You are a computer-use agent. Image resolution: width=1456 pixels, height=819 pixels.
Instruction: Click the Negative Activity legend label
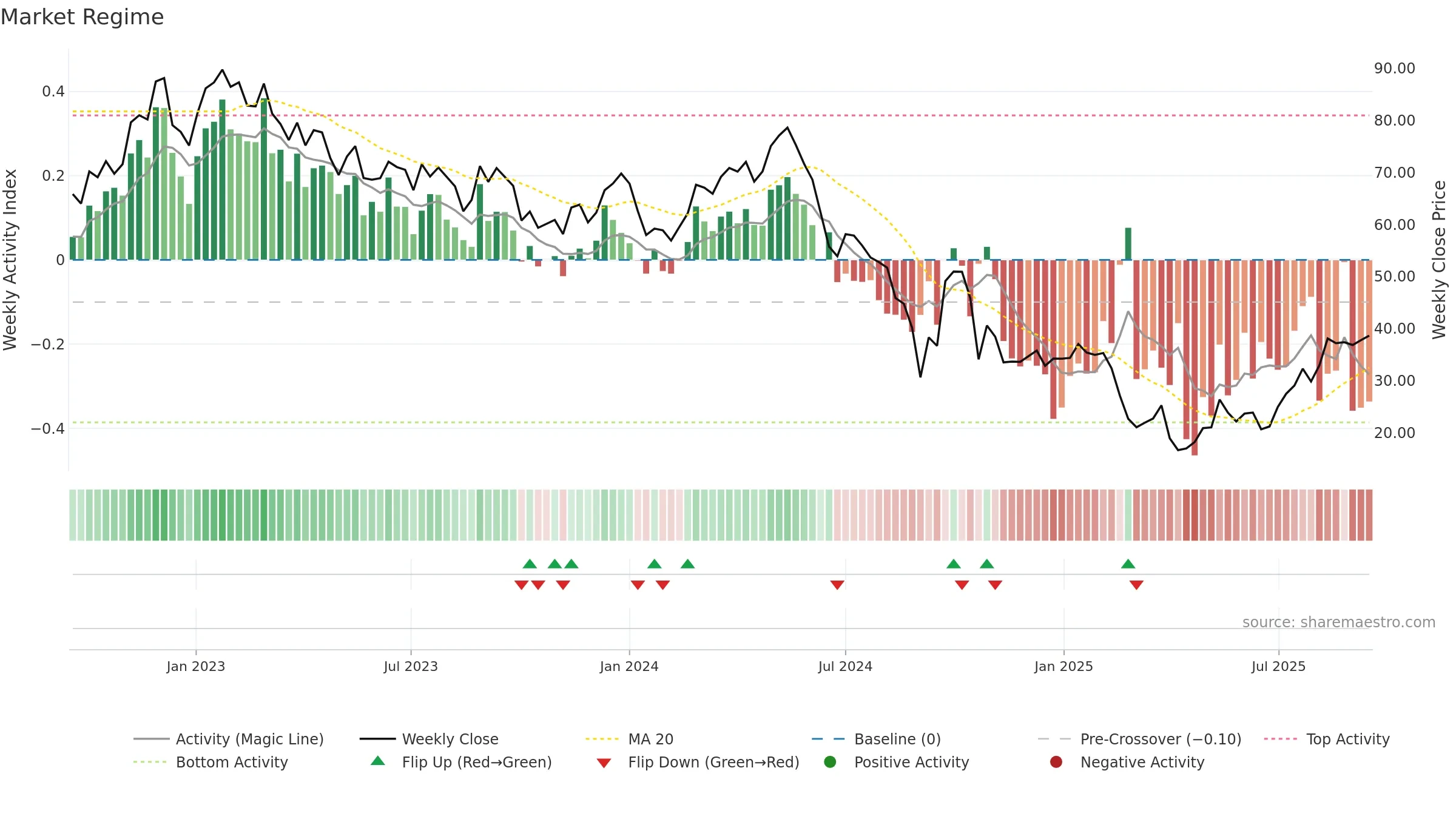click(1142, 762)
